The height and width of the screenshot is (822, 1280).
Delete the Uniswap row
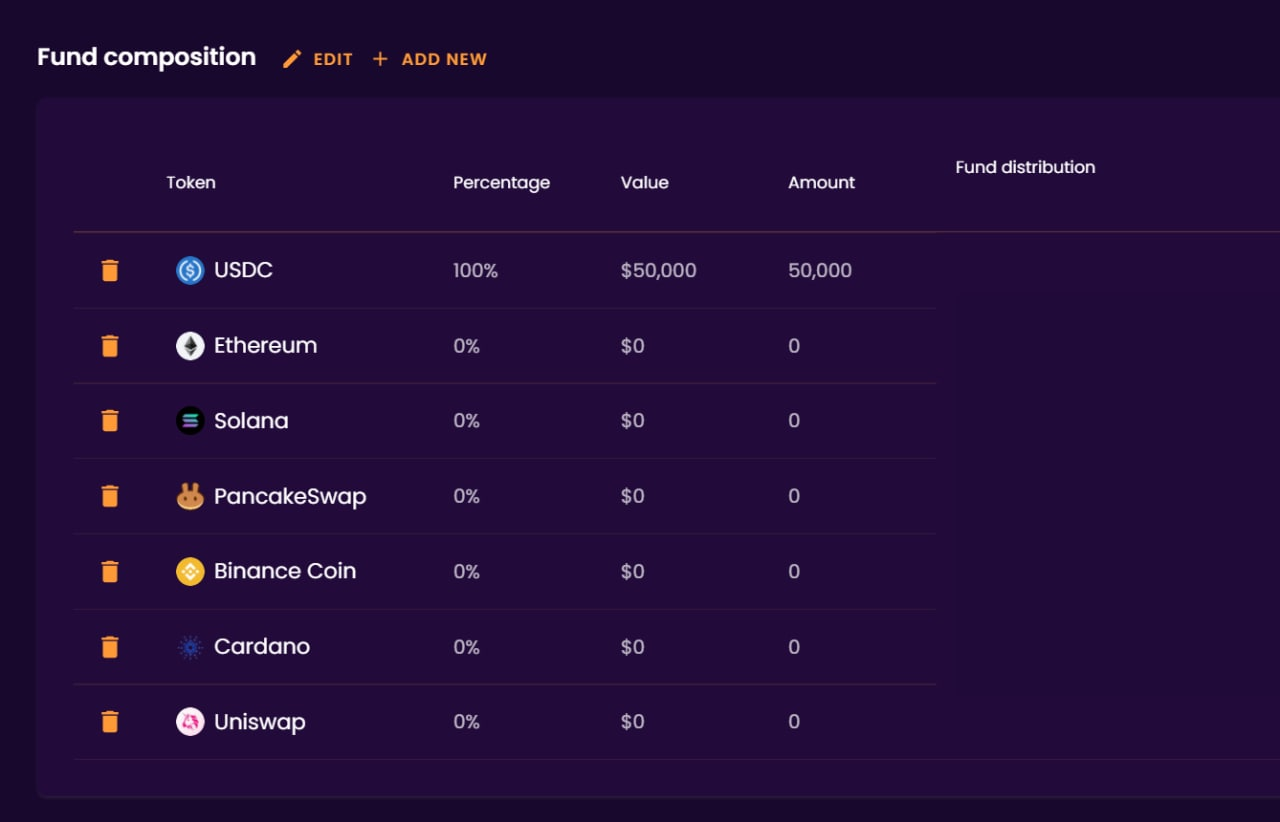pos(110,722)
